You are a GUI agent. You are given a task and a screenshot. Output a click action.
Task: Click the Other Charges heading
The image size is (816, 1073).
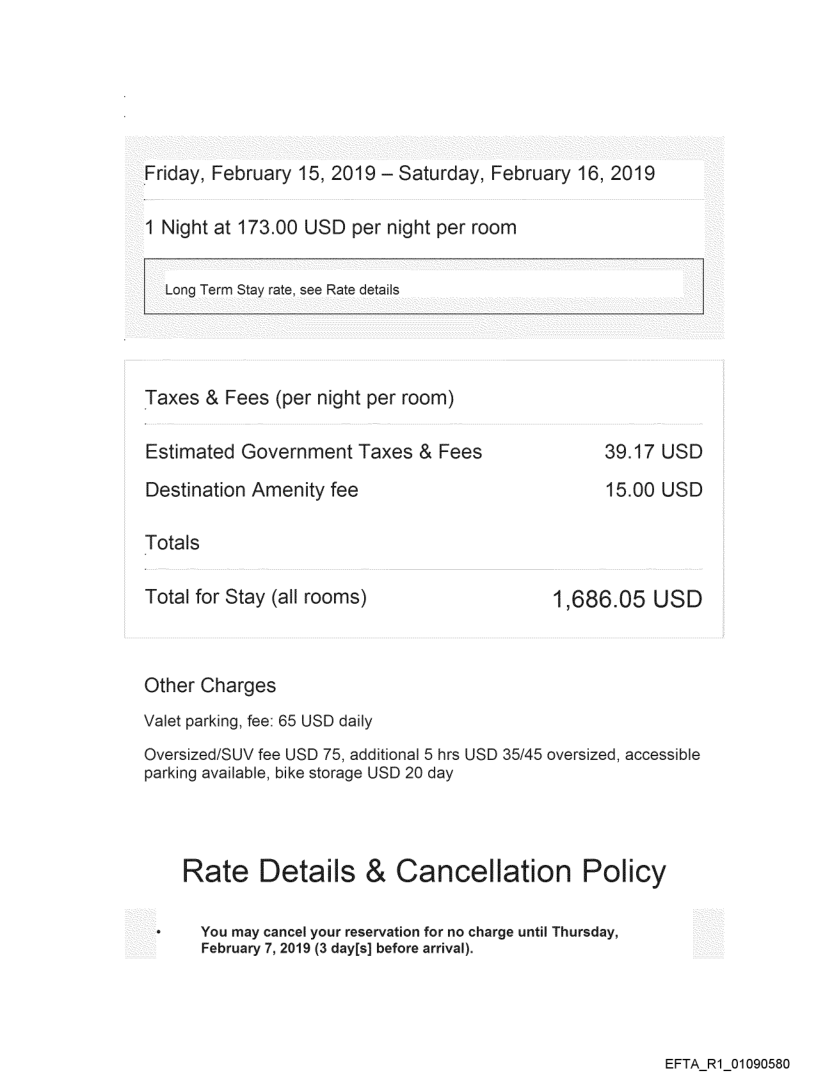point(210,687)
